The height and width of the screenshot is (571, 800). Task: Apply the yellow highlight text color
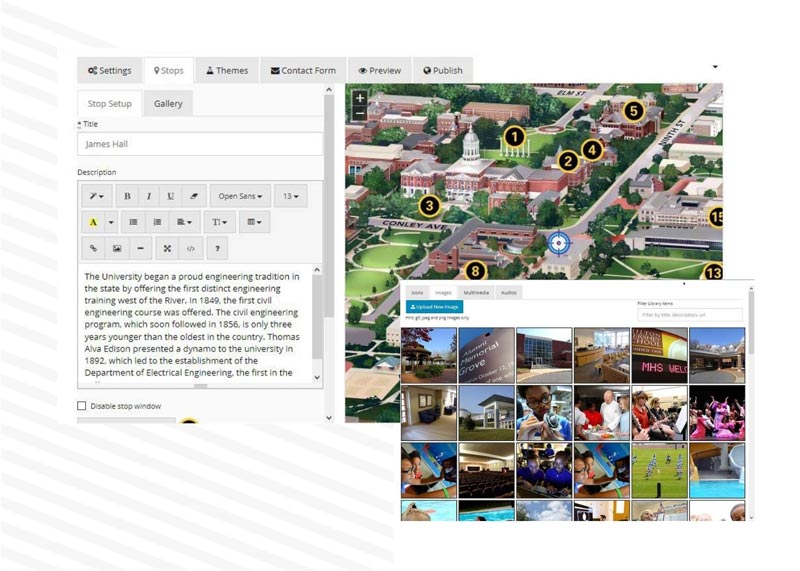click(x=93, y=222)
